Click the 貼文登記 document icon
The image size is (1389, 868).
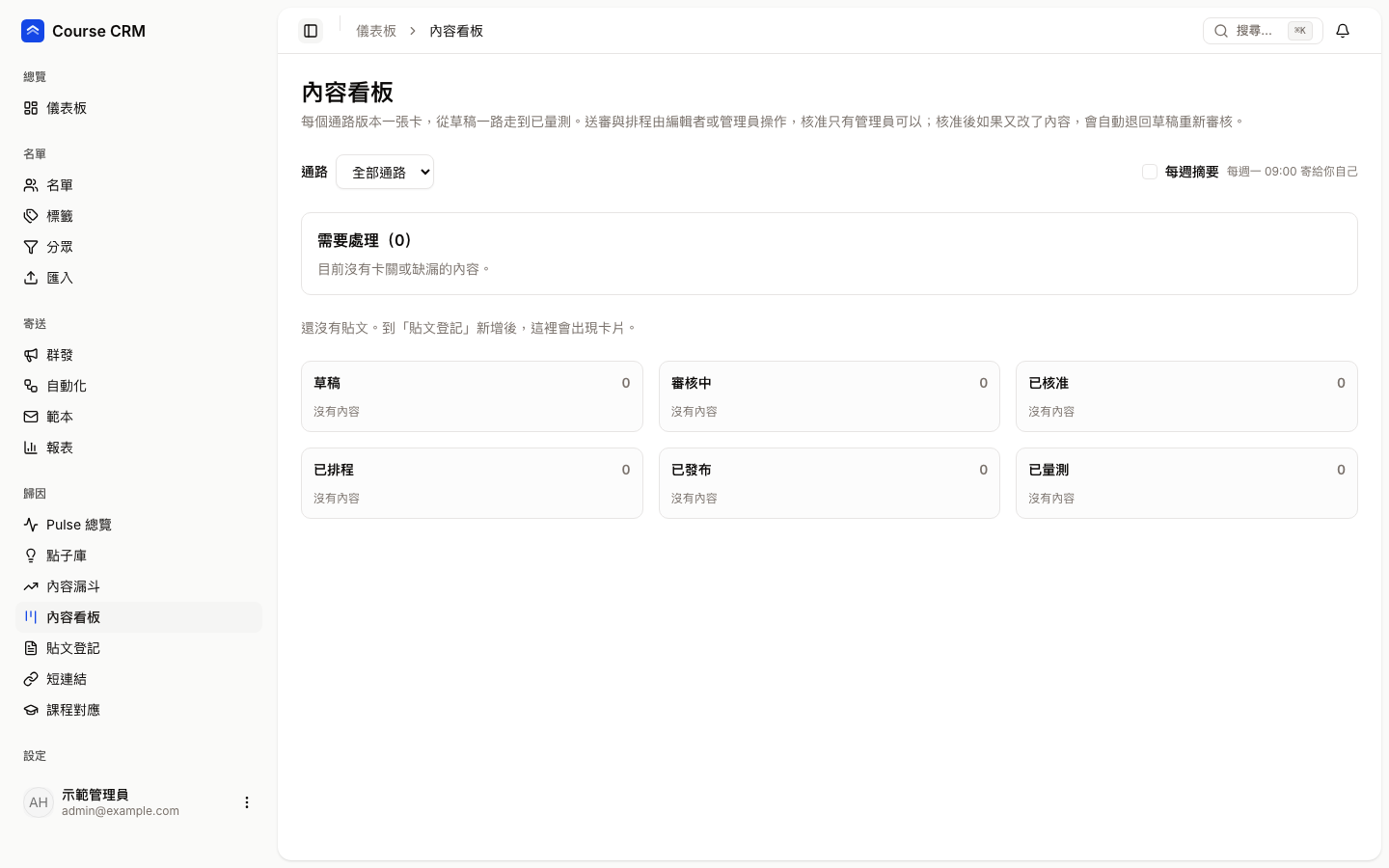point(31,648)
